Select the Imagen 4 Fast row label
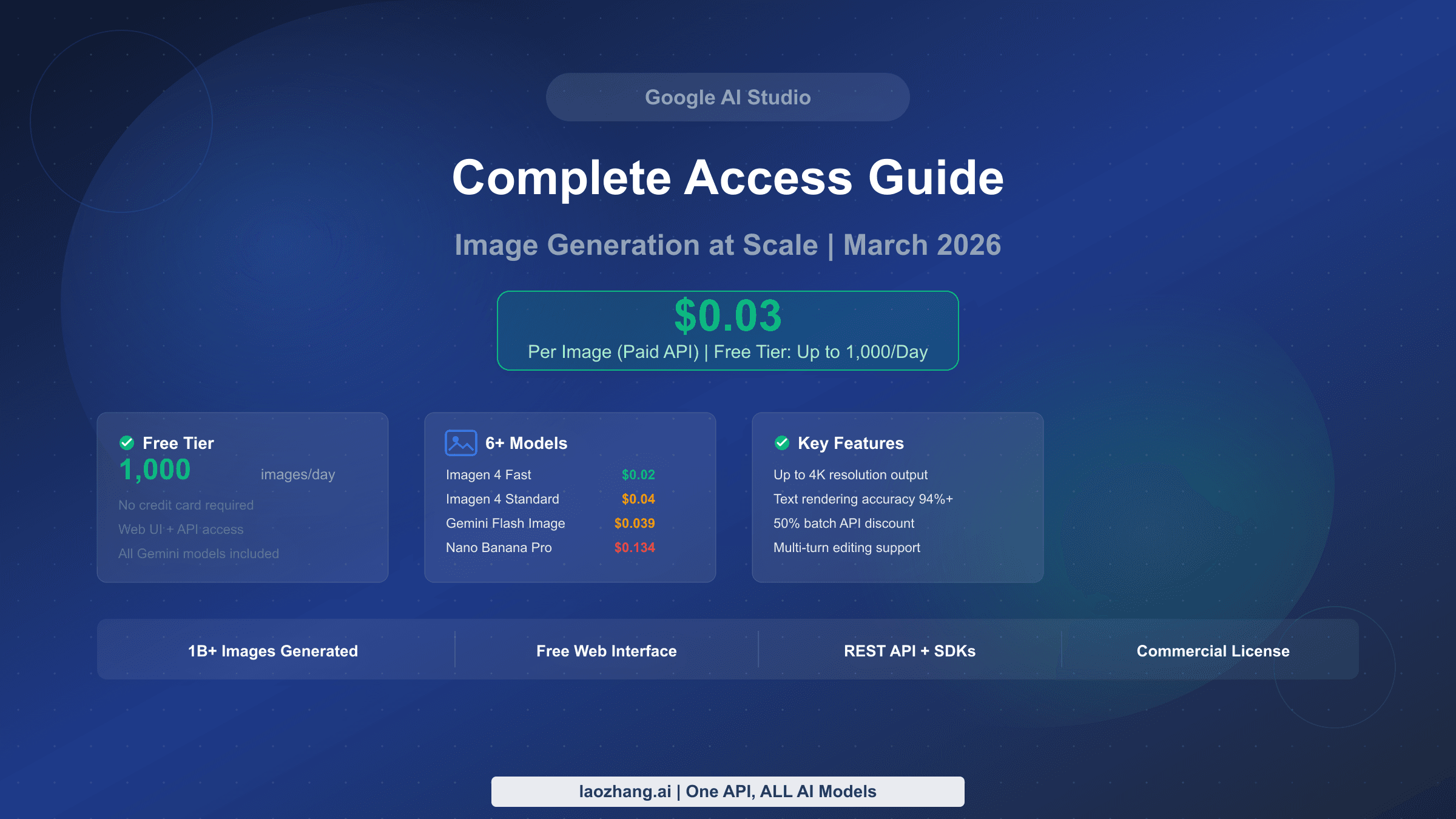 (488, 474)
